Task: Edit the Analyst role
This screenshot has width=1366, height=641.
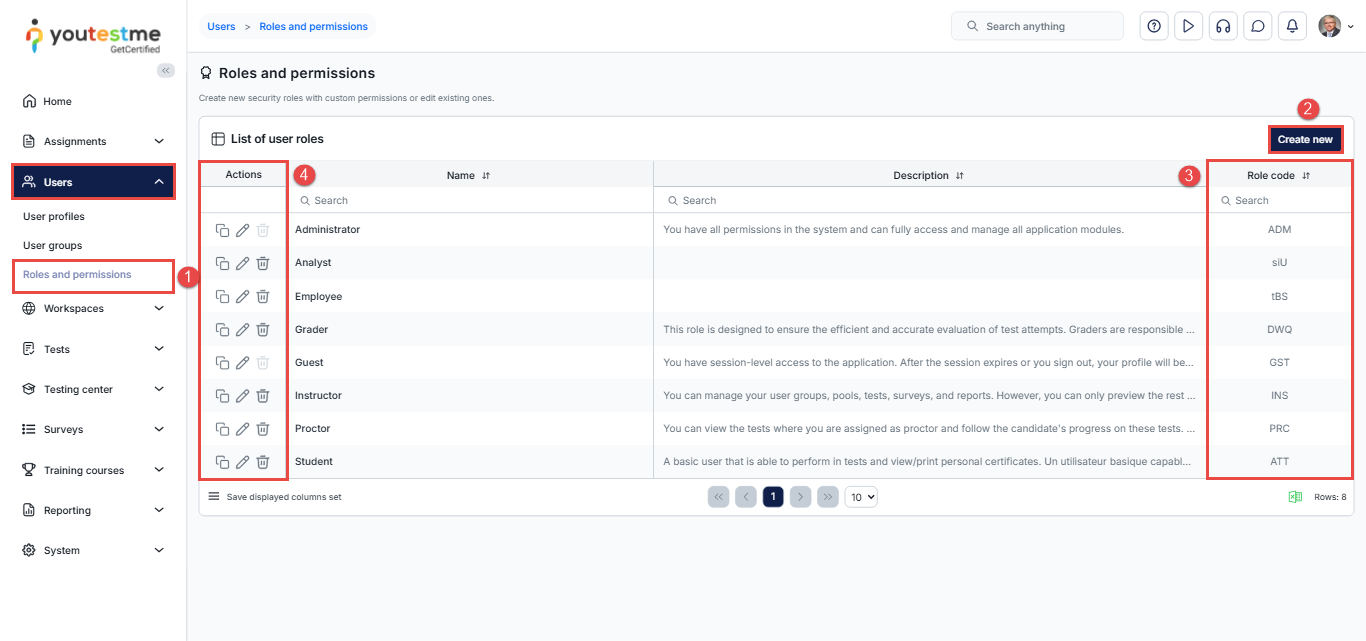Action: (242, 263)
